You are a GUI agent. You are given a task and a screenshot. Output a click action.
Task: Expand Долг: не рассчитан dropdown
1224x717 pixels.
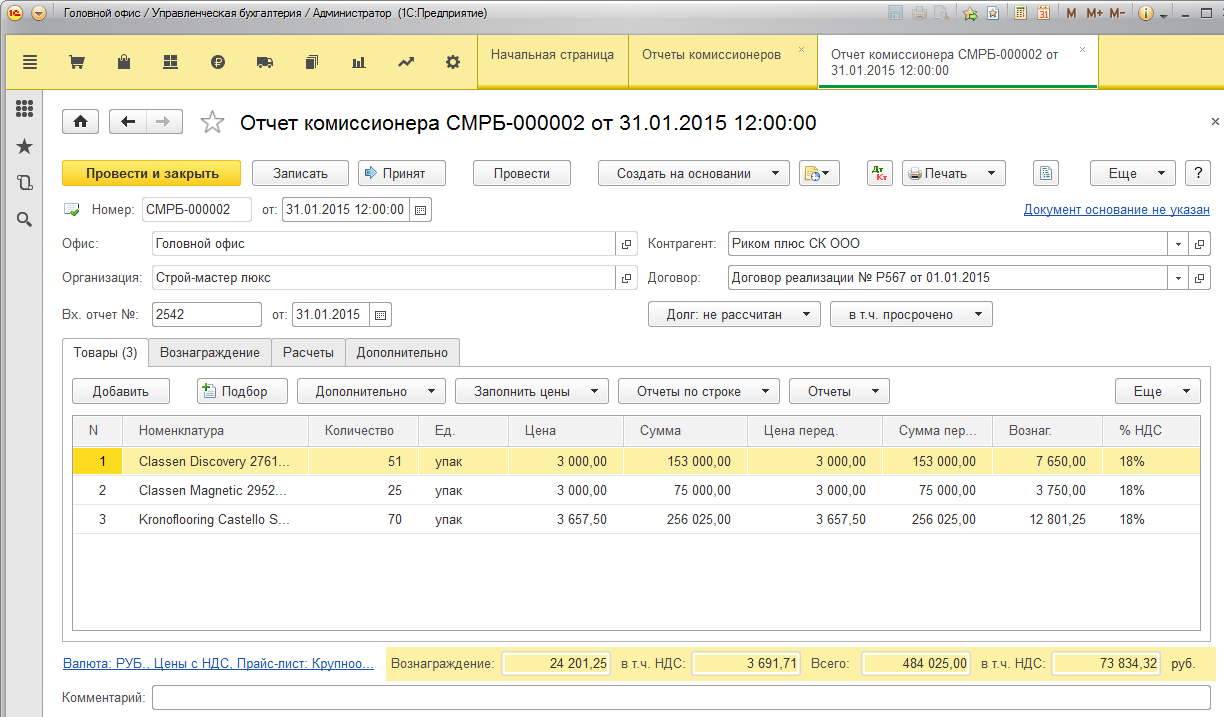[x=734, y=314]
